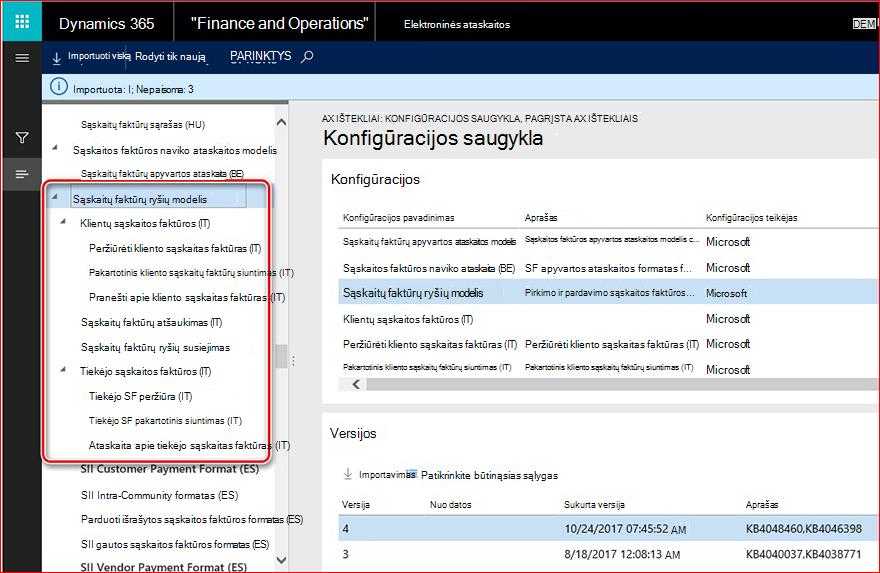The height and width of the screenshot is (573, 880).
Task: Select version 3 row in Versijos
Action: click(x=608, y=554)
